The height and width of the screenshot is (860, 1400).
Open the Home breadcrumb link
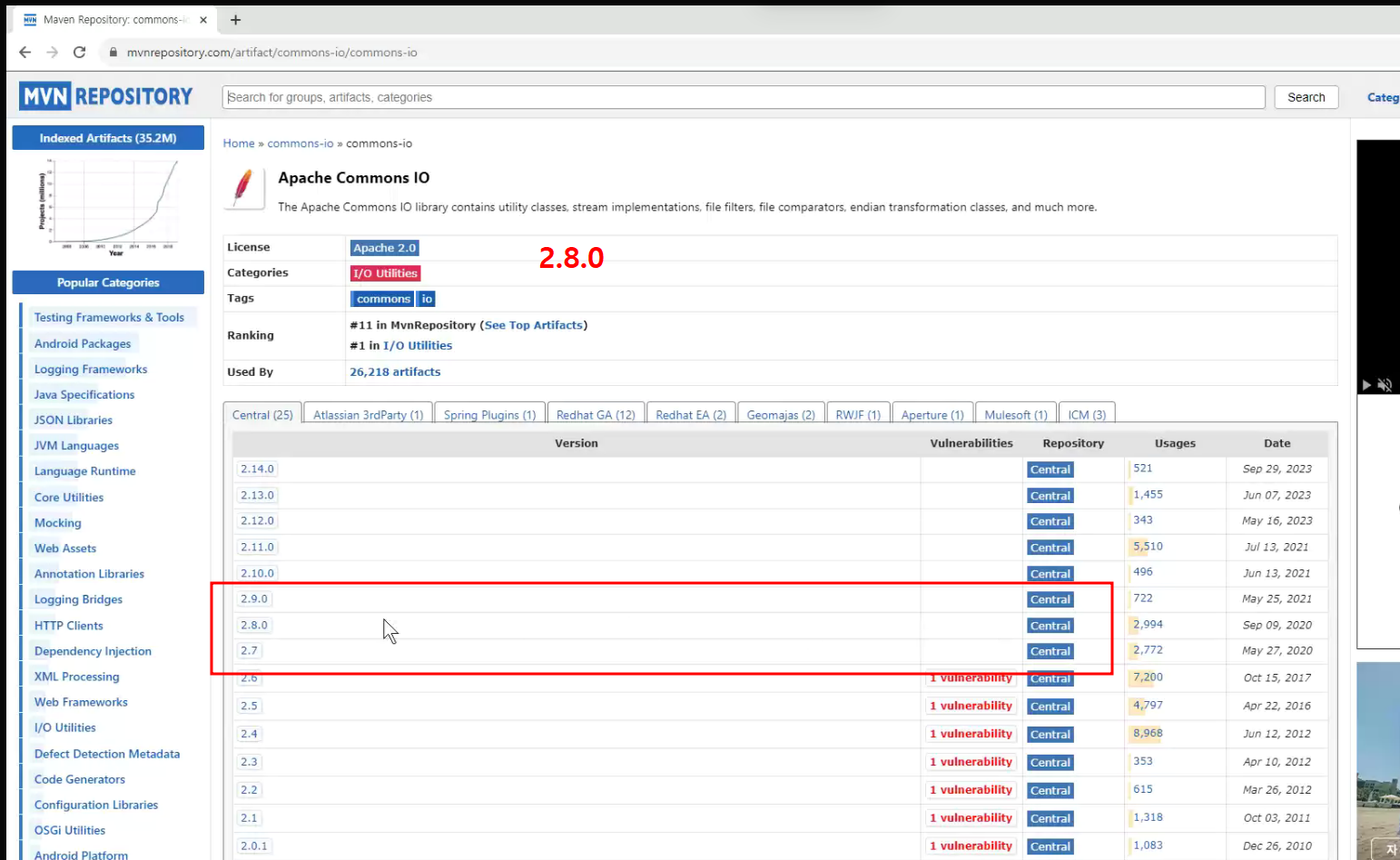pyautogui.click(x=239, y=143)
